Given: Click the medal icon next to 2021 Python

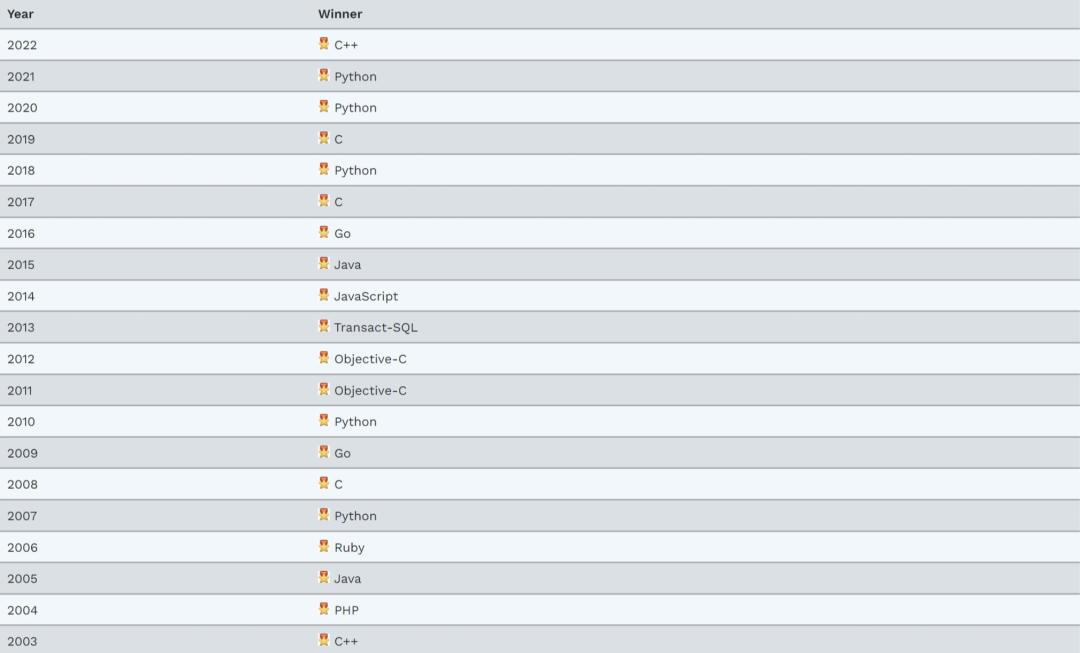Looking at the screenshot, I should pos(324,75).
